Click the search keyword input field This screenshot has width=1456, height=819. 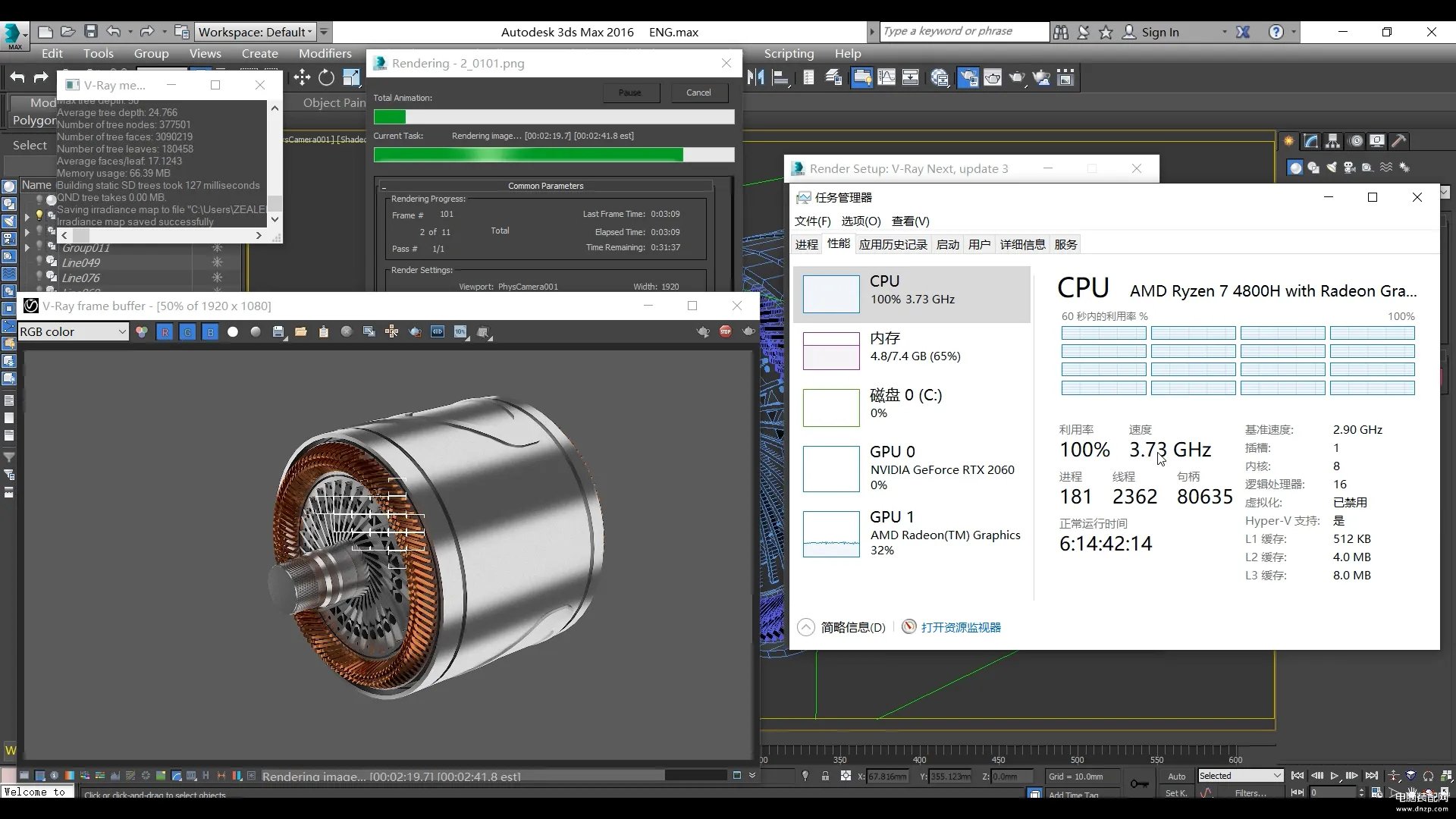point(964,31)
